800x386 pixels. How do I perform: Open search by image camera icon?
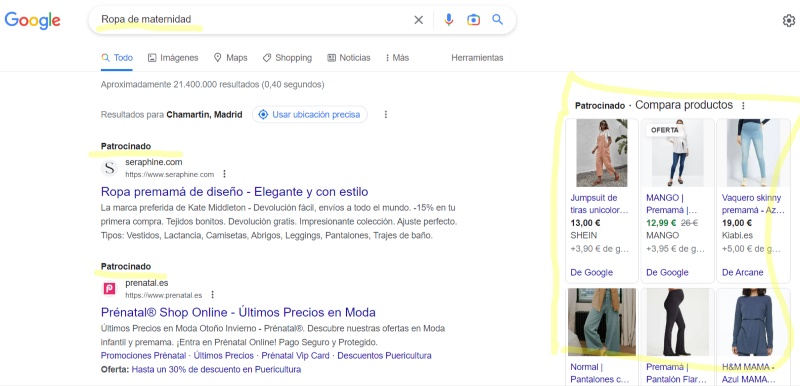click(x=473, y=20)
